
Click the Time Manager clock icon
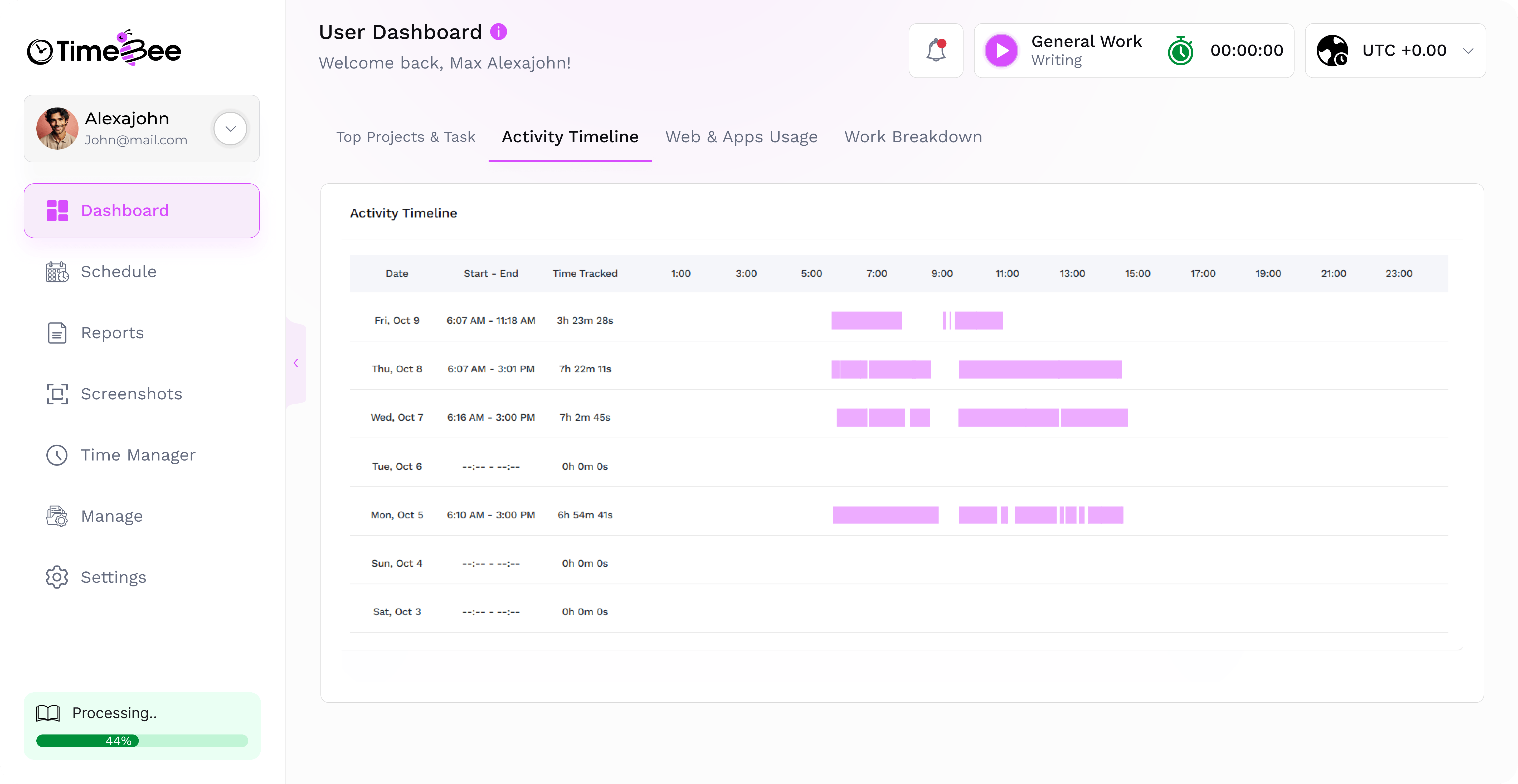click(57, 455)
